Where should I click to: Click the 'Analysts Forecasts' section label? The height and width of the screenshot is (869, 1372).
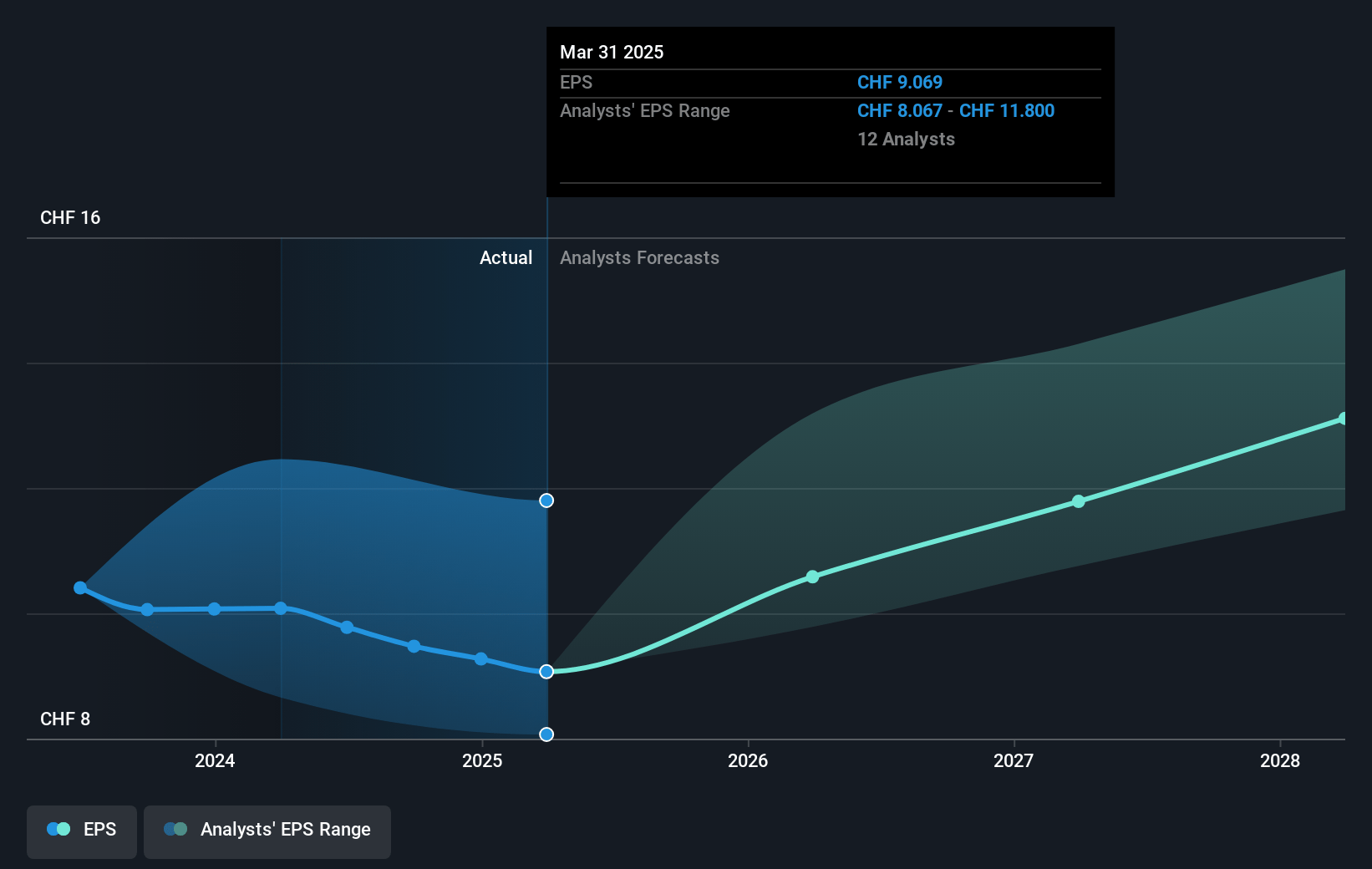click(639, 258)
